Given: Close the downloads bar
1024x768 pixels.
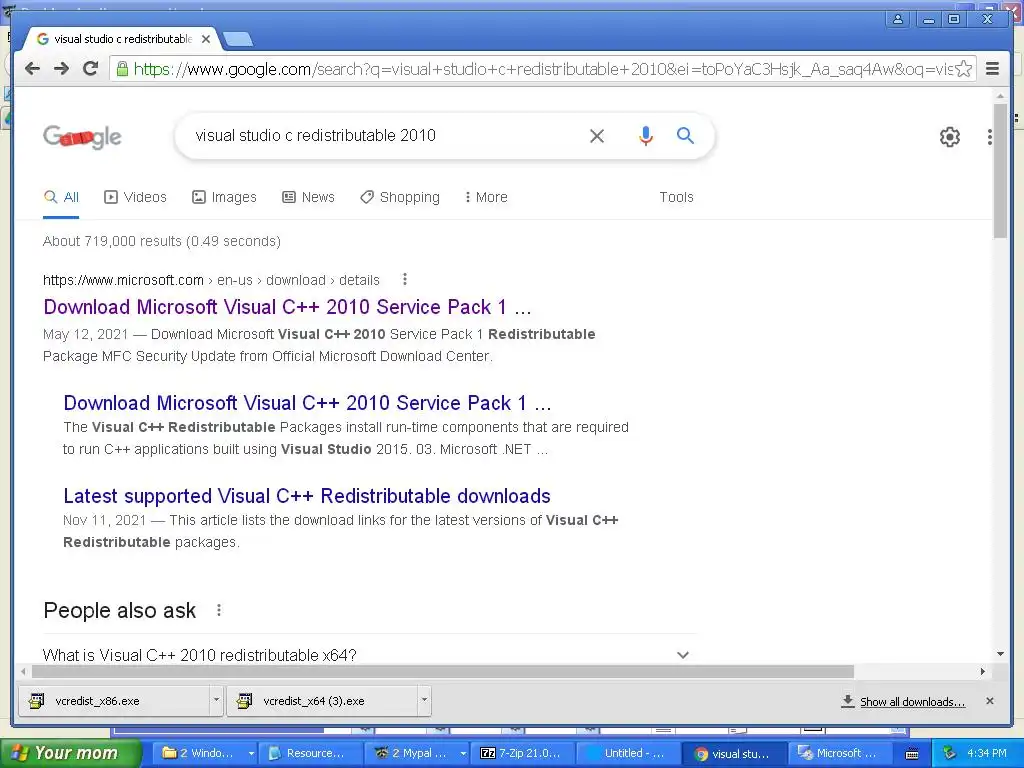Looking at the screenshot, I should tap(990, 701).
